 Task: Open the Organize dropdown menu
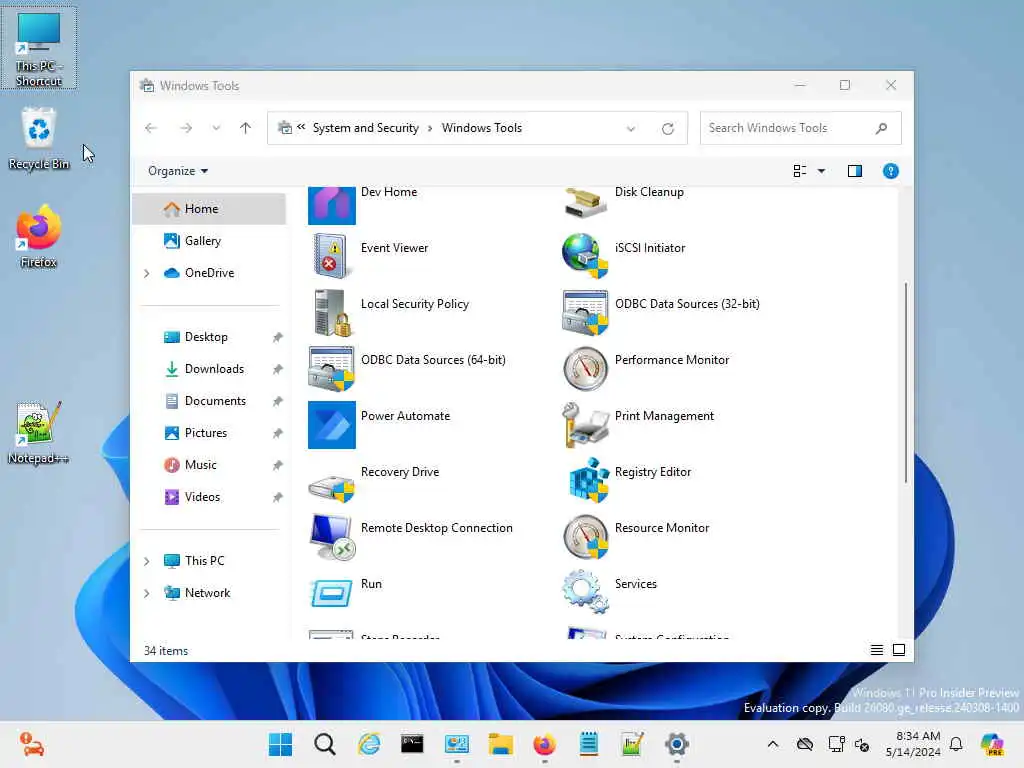pos(178,171)
